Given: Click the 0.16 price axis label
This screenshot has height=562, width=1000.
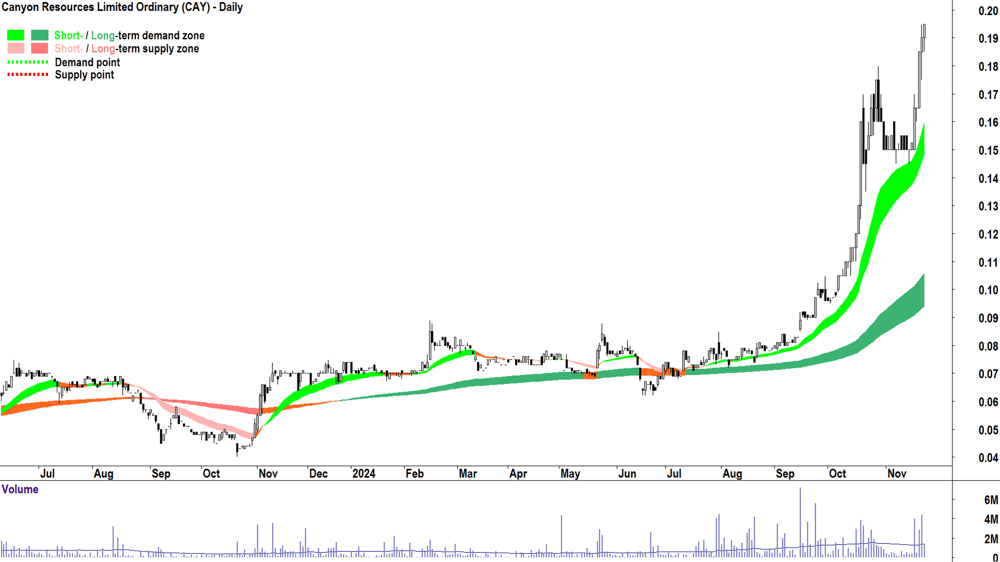Looking at the screenshot, I should pos(988,122).
